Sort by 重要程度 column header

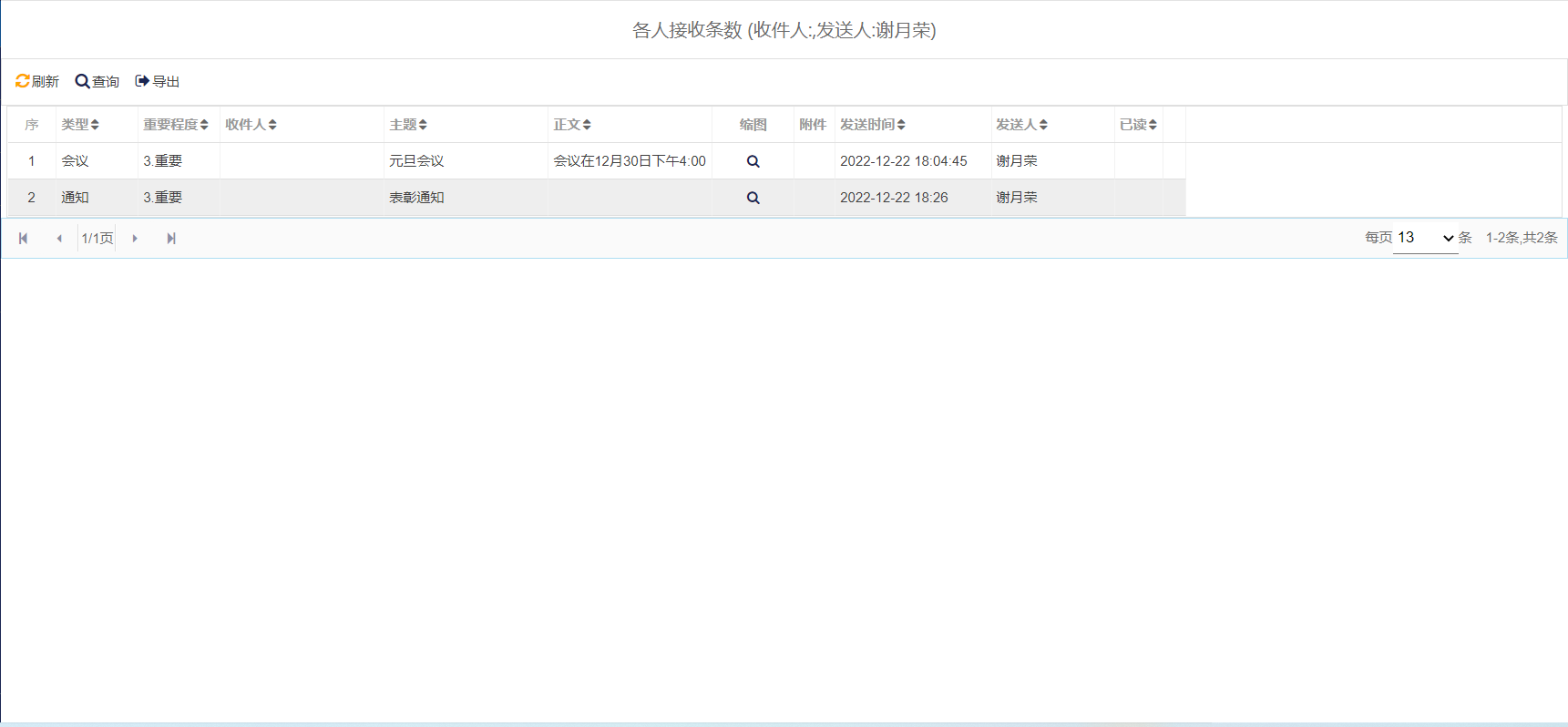click(x=176, y=125)
